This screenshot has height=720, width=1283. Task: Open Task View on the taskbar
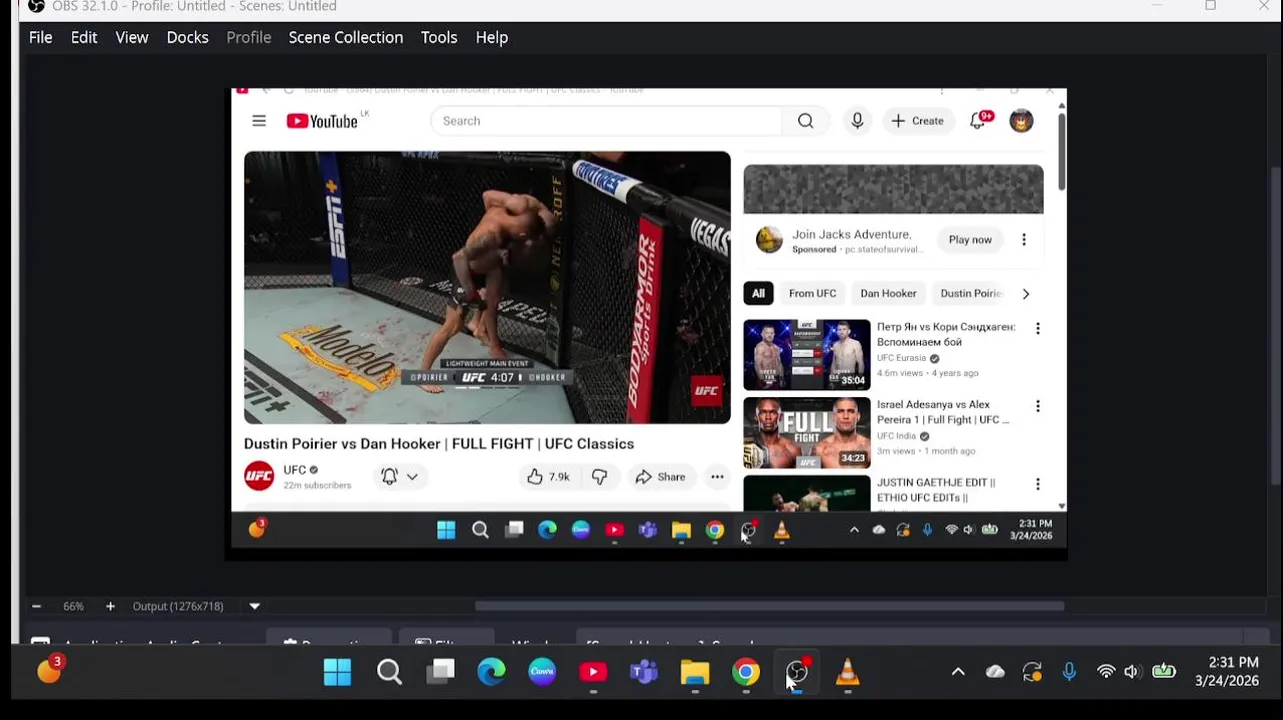click(441, 672)
